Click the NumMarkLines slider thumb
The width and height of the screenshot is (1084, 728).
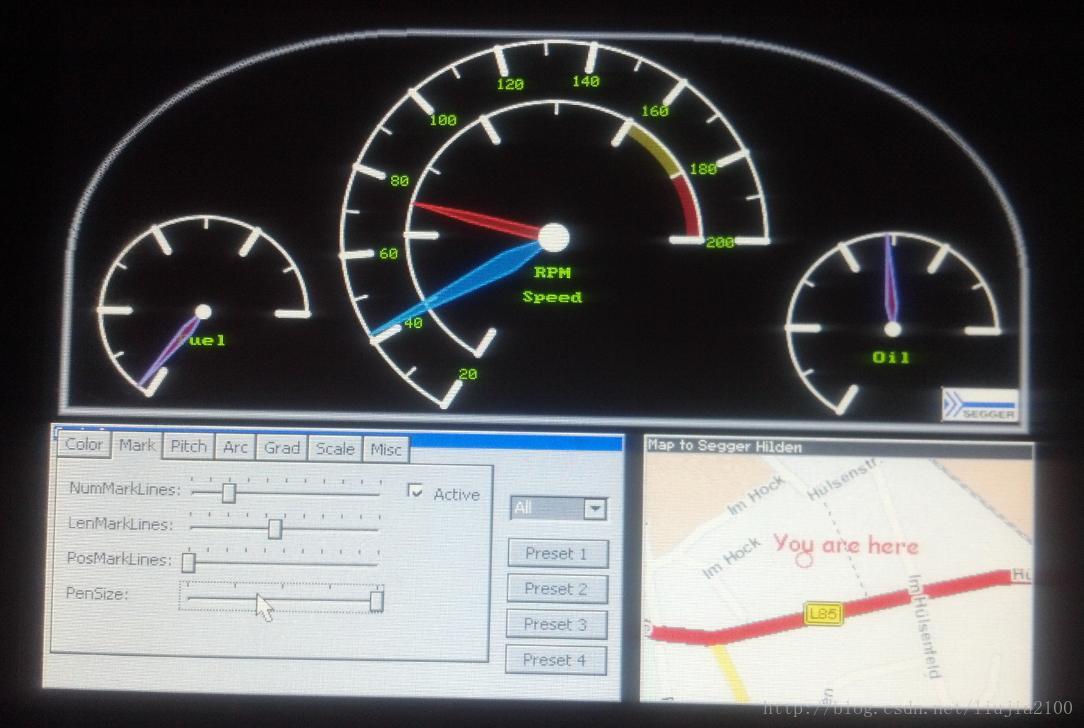pyautogui.click(x=229, y=492)
